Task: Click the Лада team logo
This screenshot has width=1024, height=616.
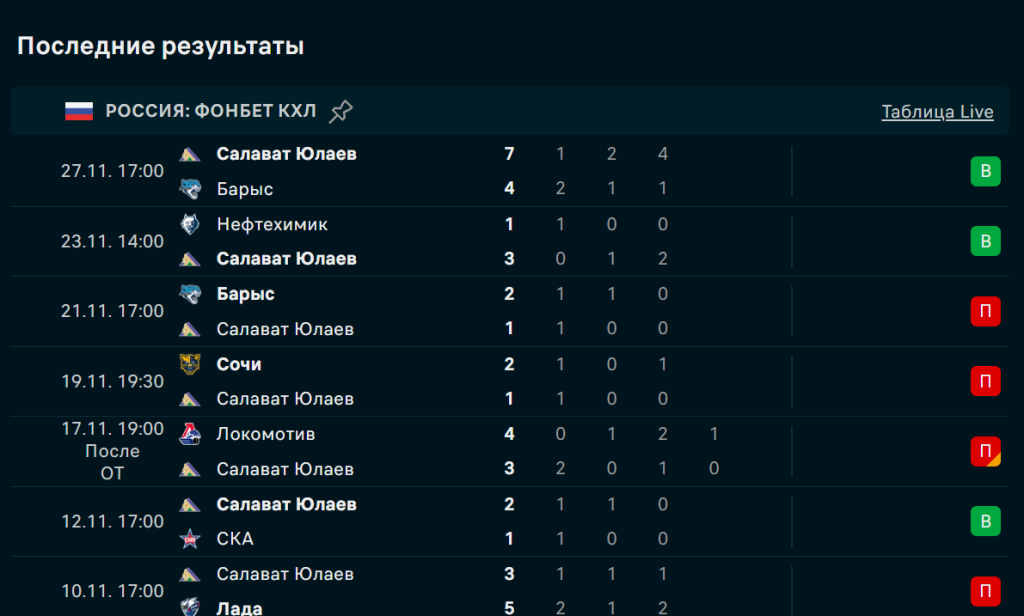Action: tap(190, 608)
